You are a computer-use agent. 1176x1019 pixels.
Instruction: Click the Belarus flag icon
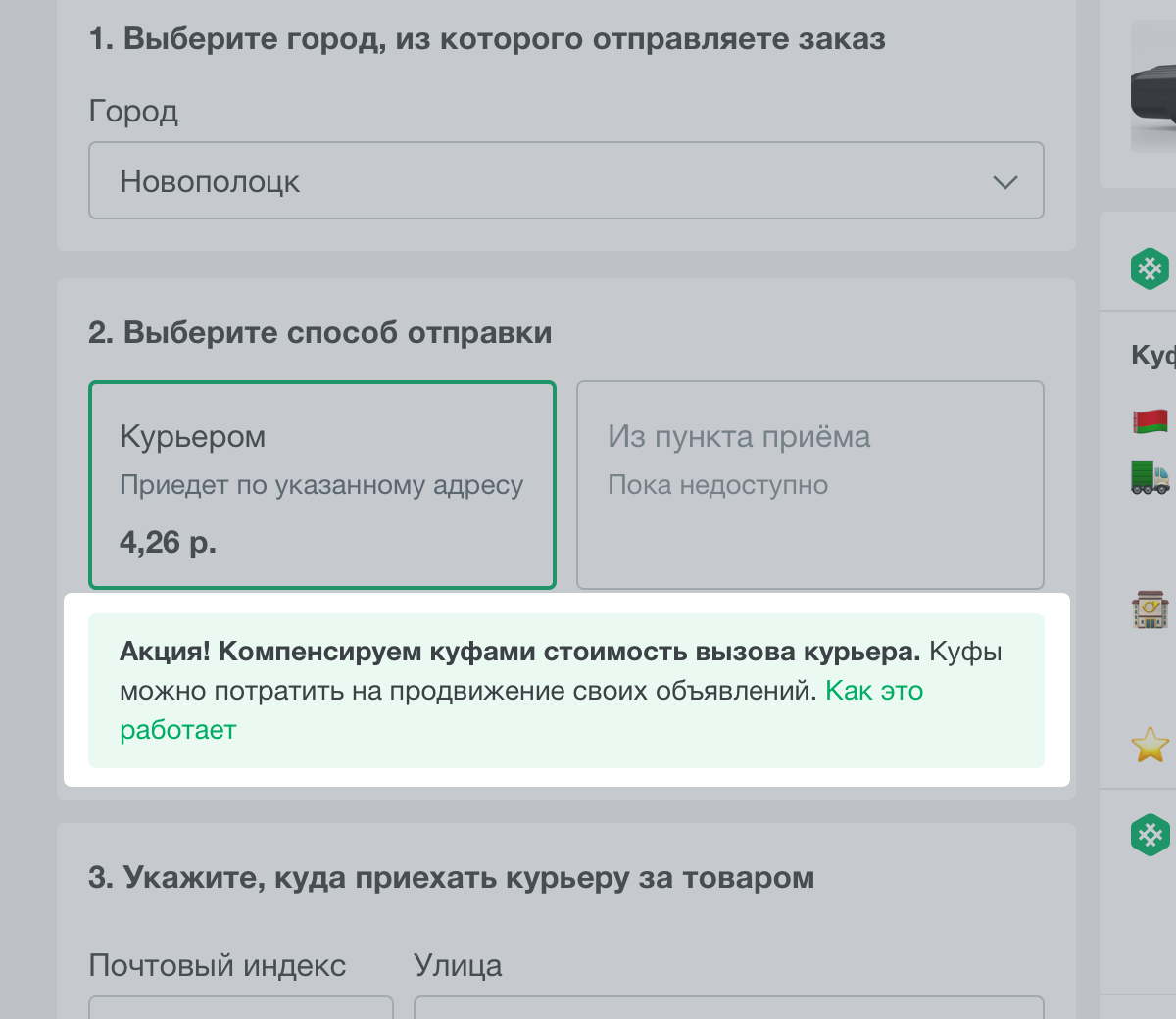pos(1151,421)
